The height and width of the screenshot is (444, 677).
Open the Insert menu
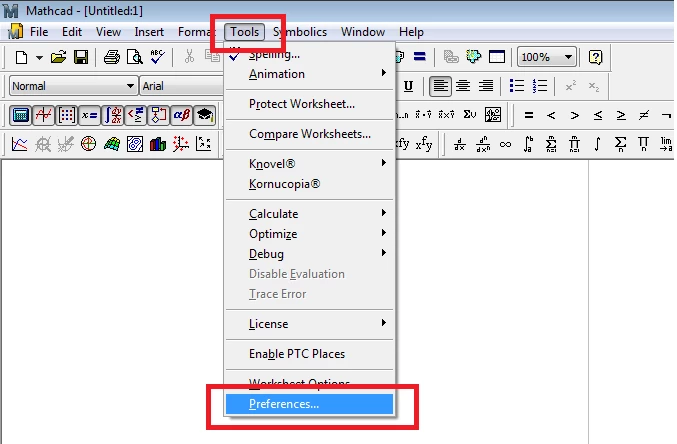[149, 32]
